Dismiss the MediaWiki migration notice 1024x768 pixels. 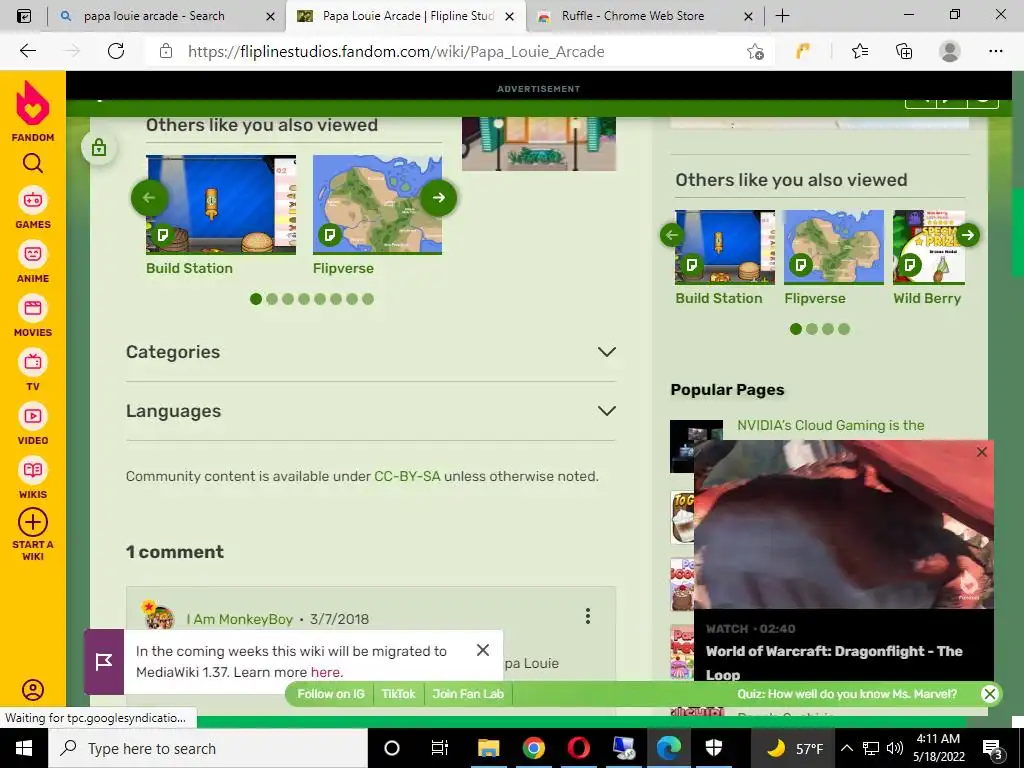(483, 650)
